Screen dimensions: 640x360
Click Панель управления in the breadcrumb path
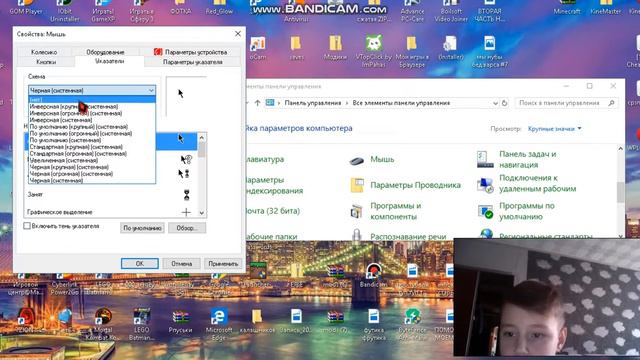point(313,103)
